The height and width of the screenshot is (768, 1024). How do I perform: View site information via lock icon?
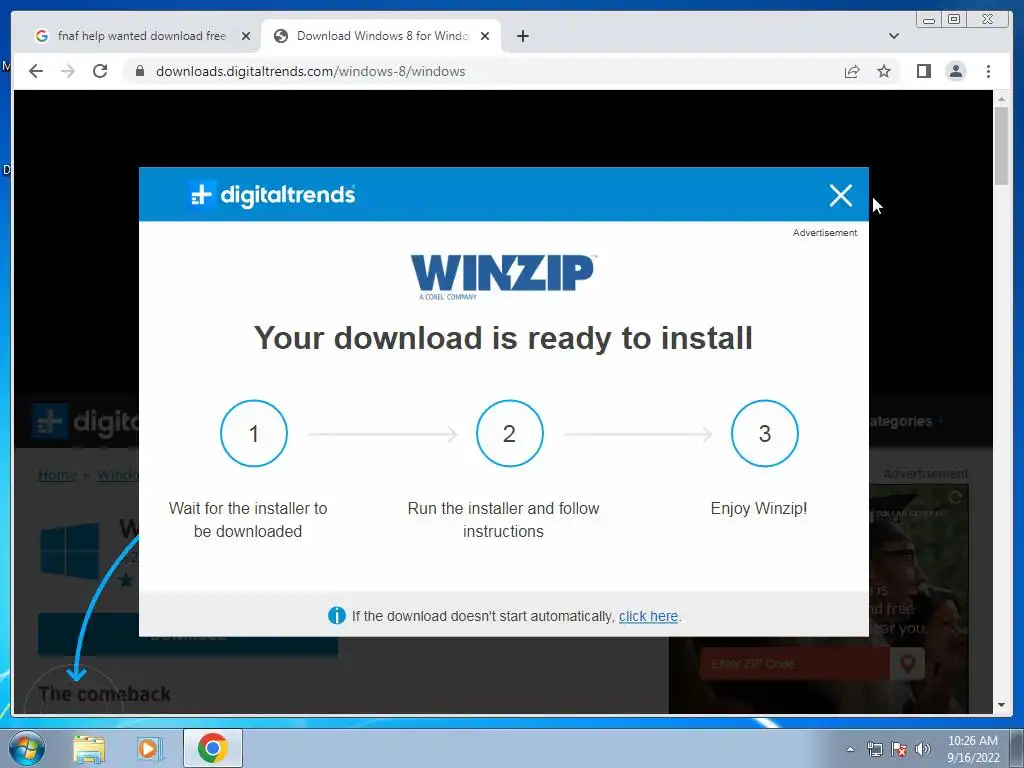[139, 71]
